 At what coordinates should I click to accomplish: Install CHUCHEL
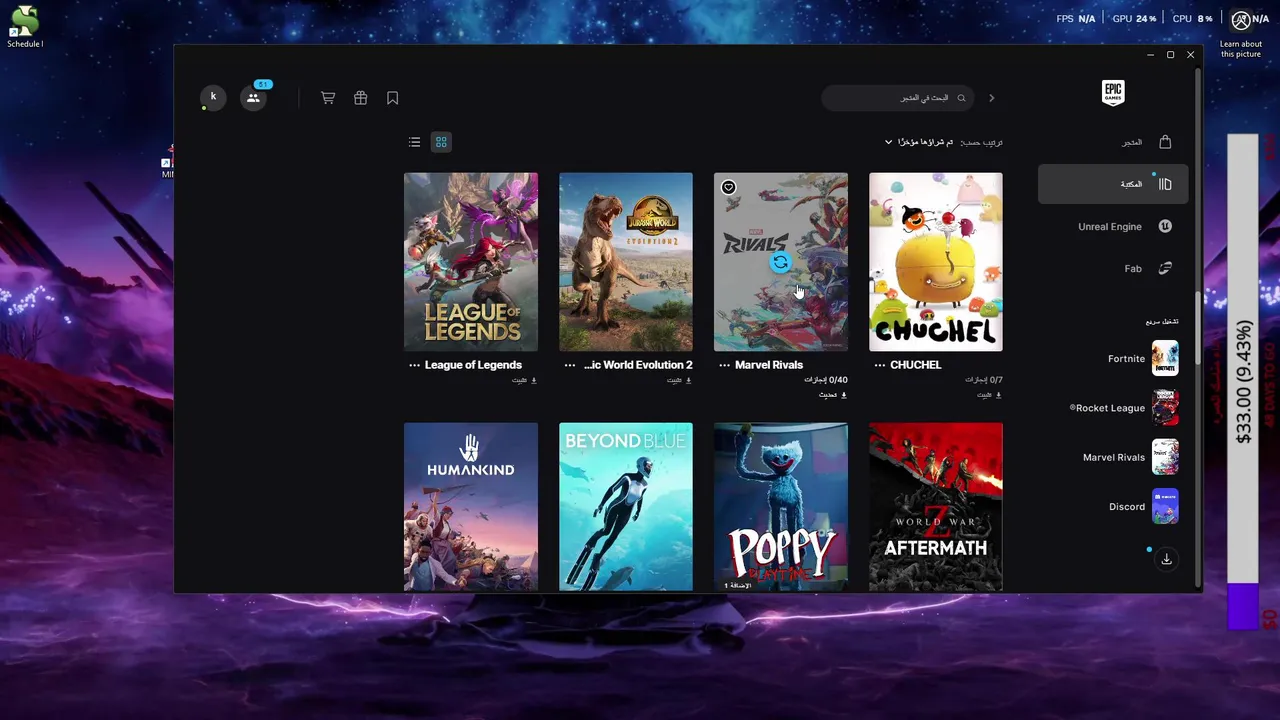[x=990, y=395]
